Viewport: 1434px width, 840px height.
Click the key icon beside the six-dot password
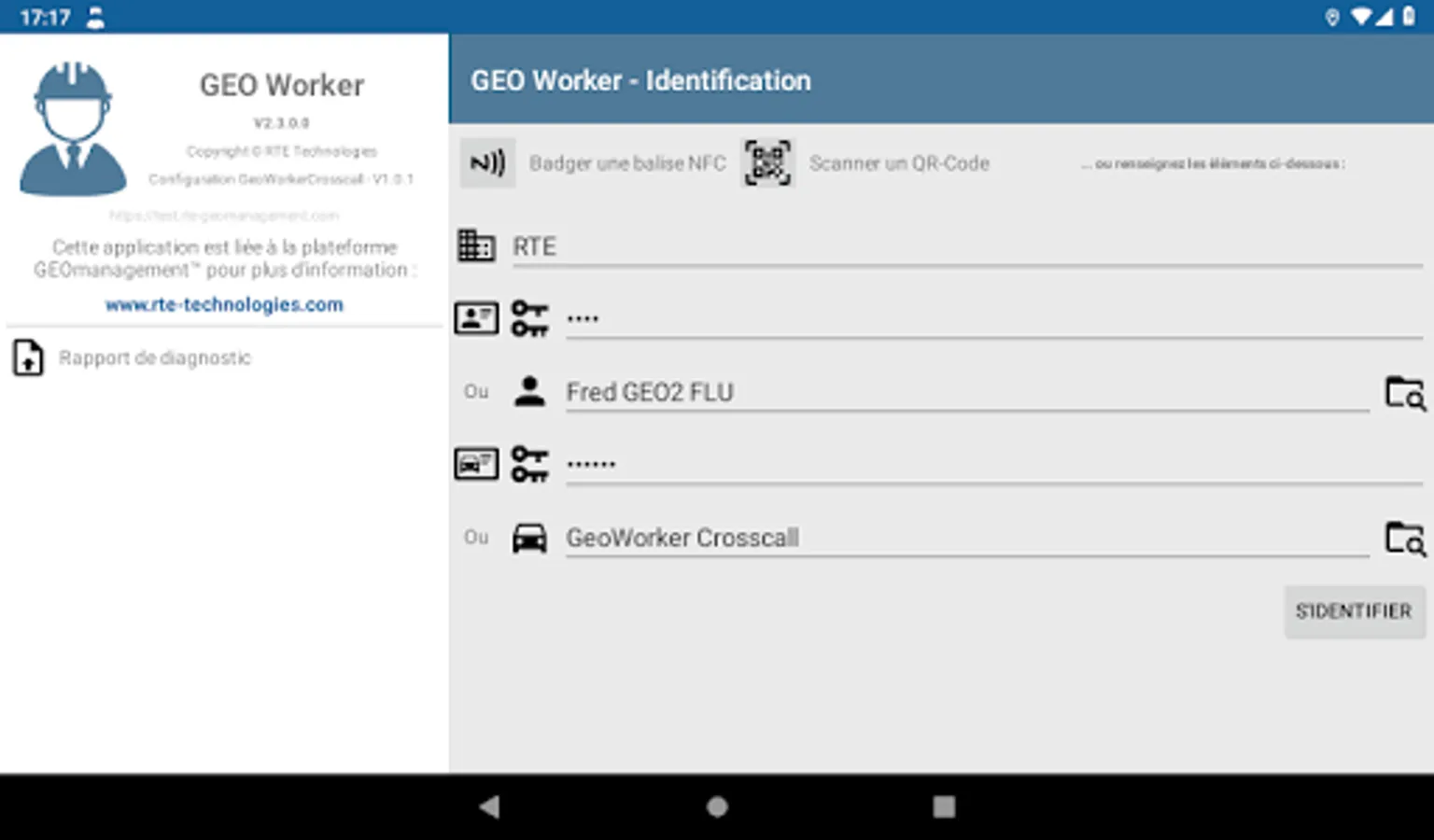(x=529, y=464)
